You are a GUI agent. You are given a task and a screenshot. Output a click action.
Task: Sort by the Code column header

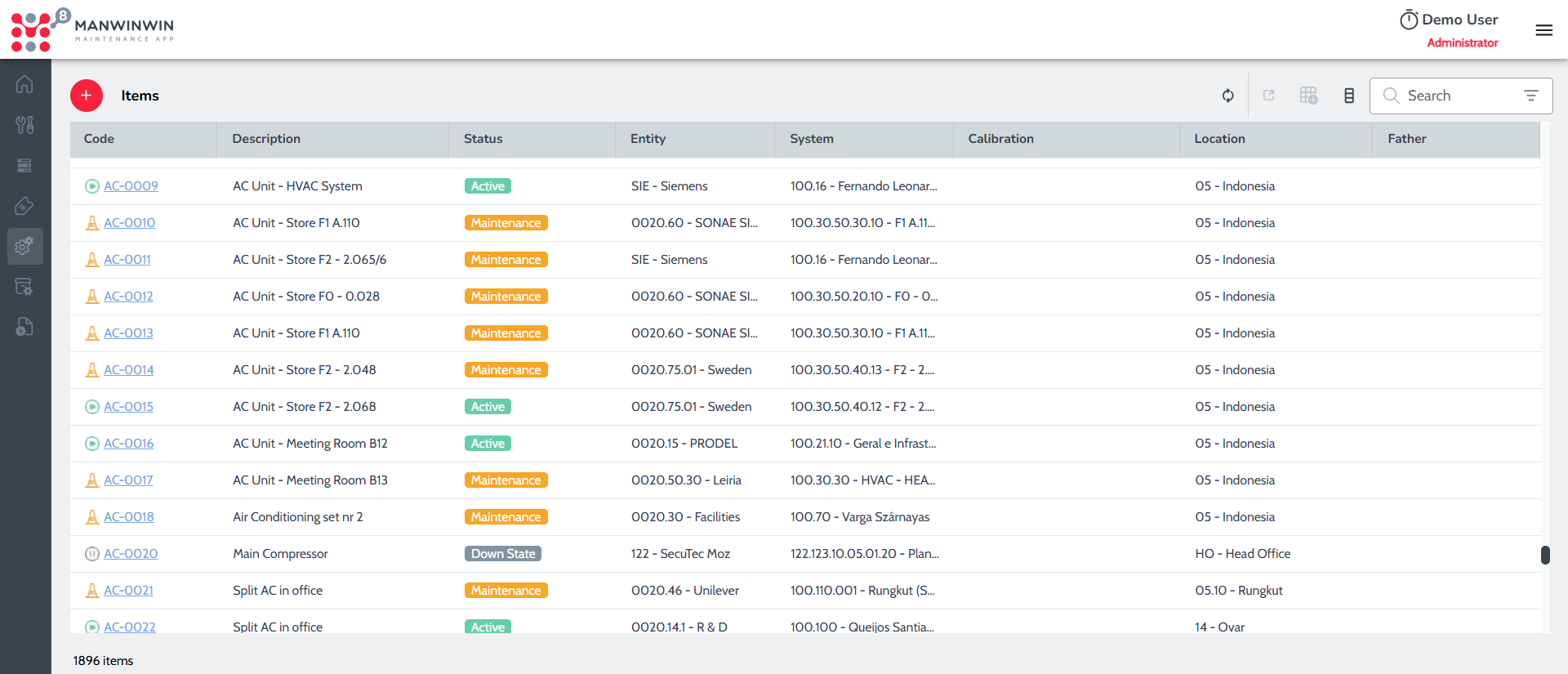tap(144, 139)
